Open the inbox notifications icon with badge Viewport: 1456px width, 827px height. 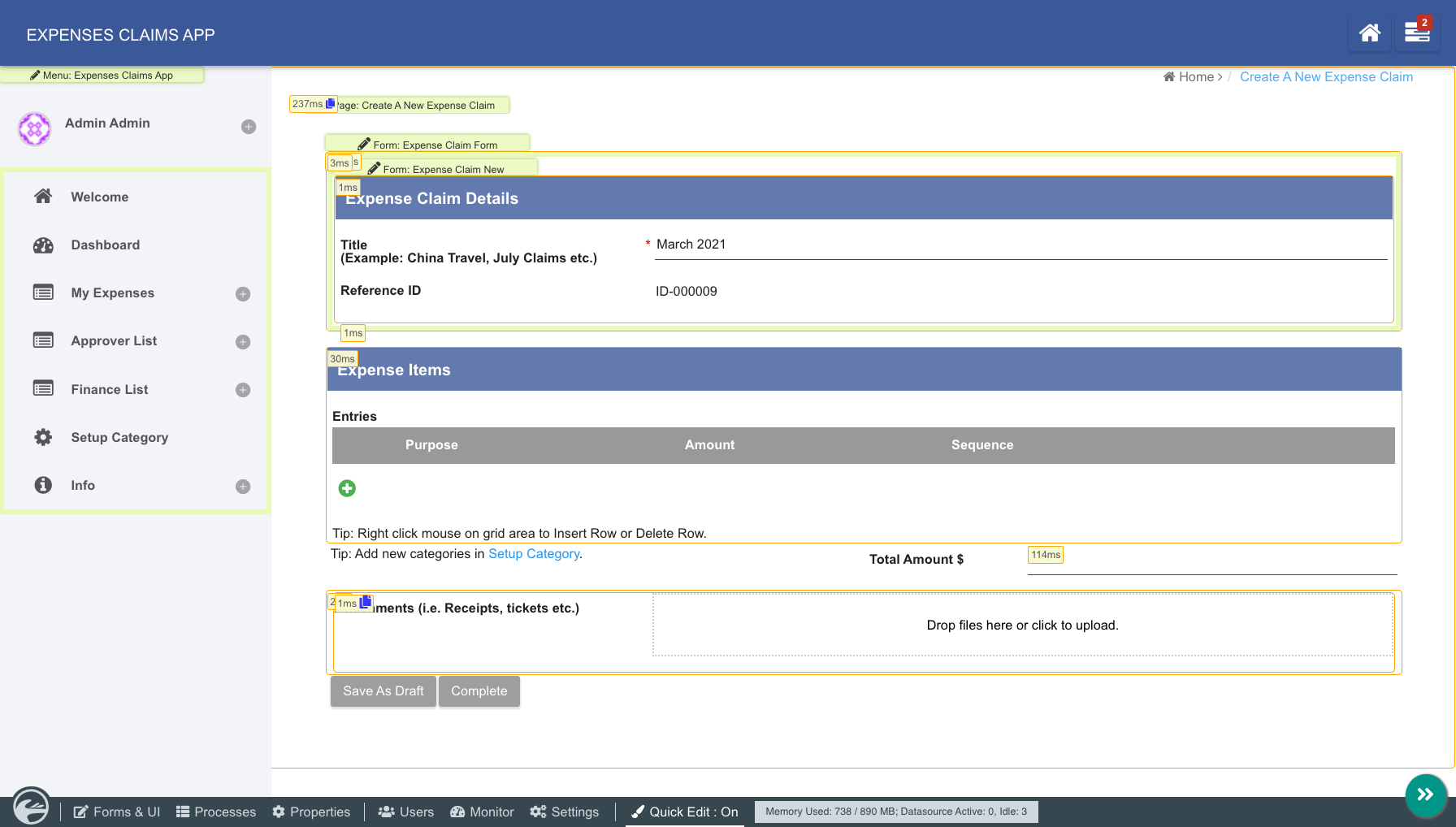[x=1417, y=33]
